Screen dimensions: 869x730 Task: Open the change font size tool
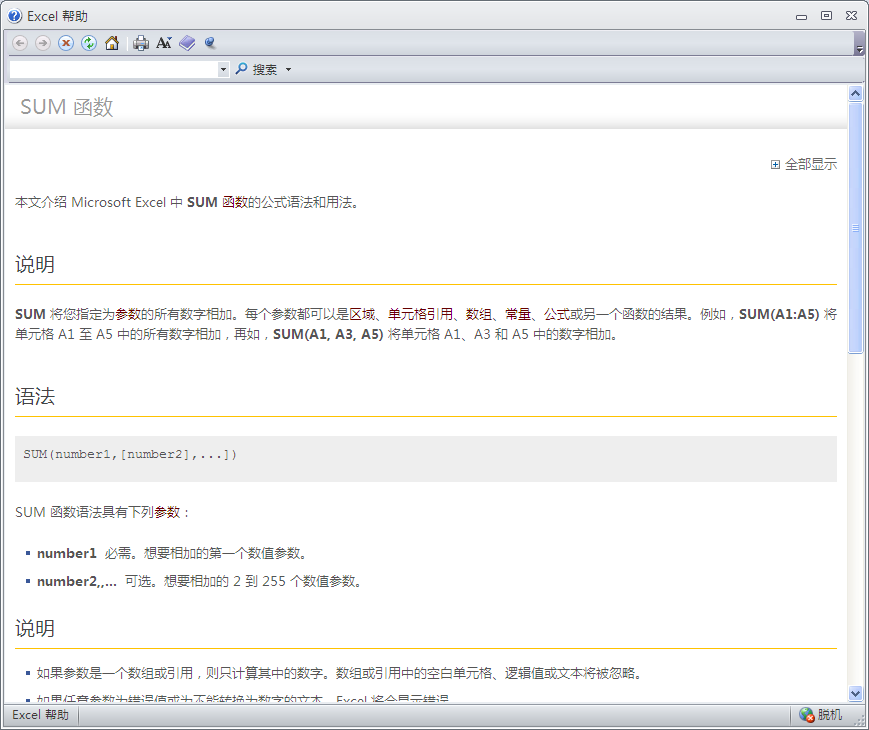point(164,43)
